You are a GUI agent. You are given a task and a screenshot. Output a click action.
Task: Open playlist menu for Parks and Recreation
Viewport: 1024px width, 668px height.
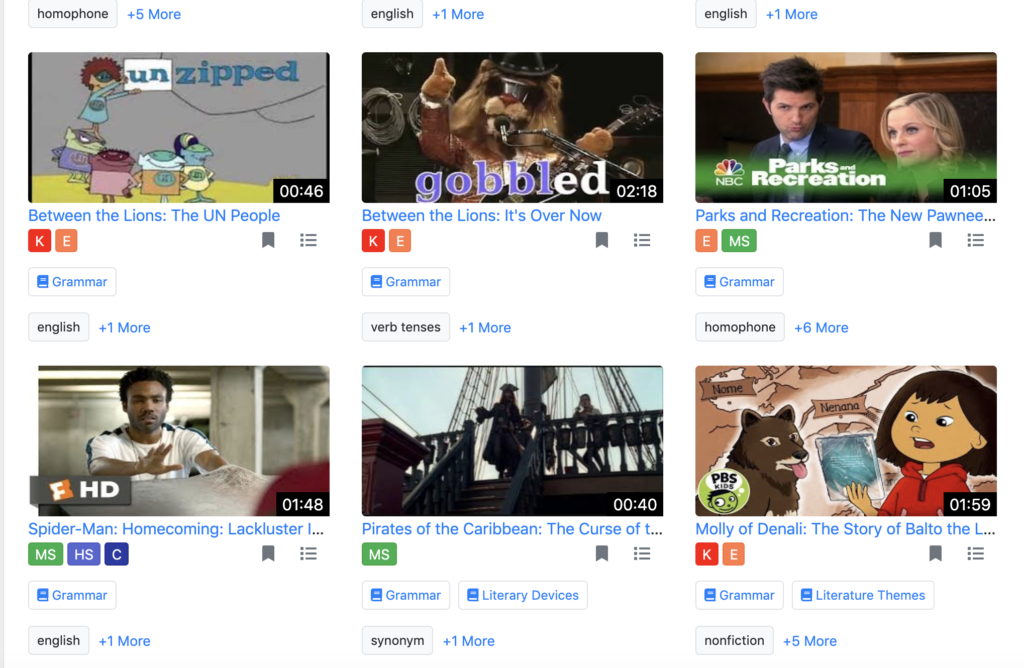point(976,240)
